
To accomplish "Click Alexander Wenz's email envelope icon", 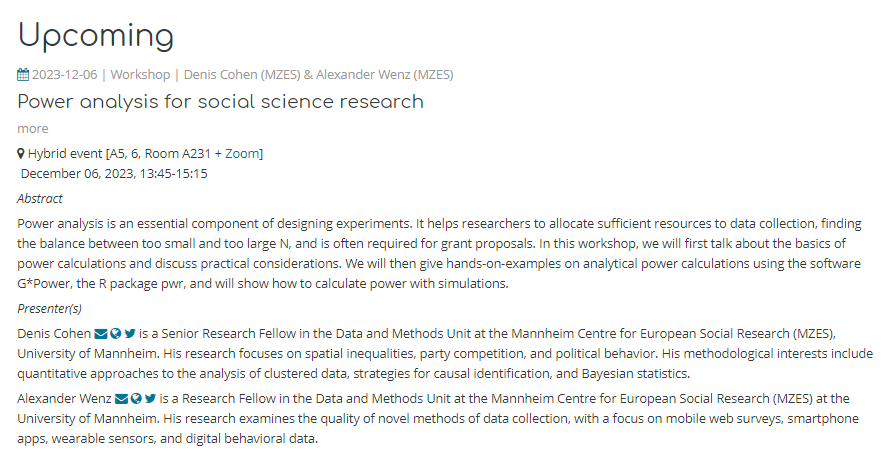I will pos(121,398).
